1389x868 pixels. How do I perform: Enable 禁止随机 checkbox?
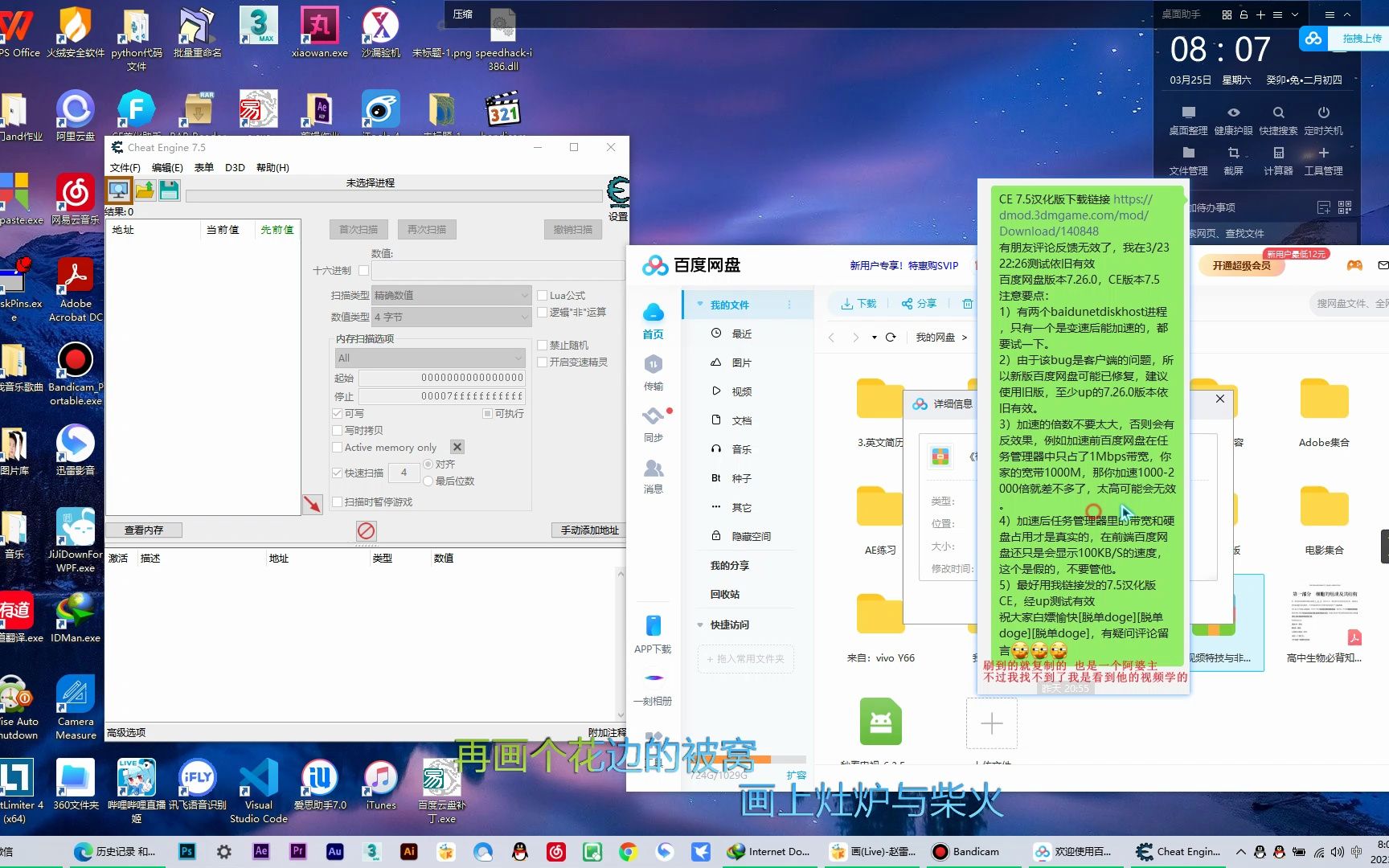[543, 346]
